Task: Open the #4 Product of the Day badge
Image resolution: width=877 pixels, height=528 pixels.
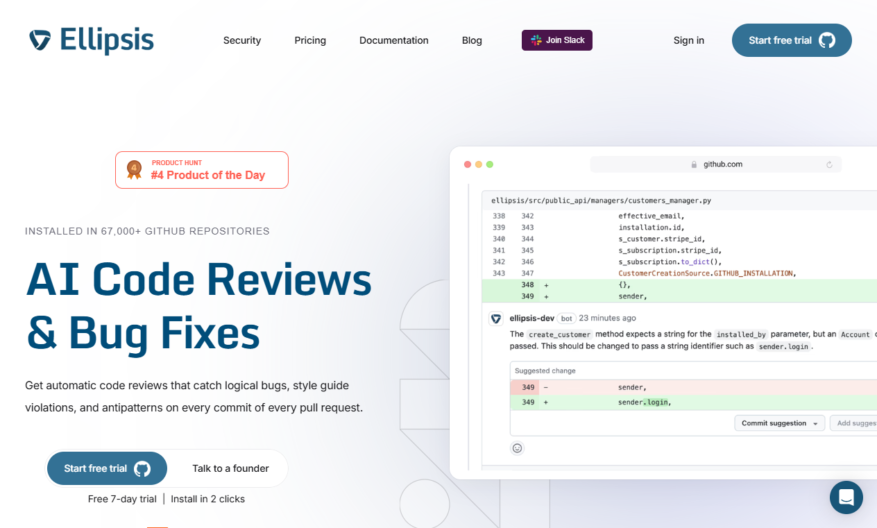Action: 202,170
